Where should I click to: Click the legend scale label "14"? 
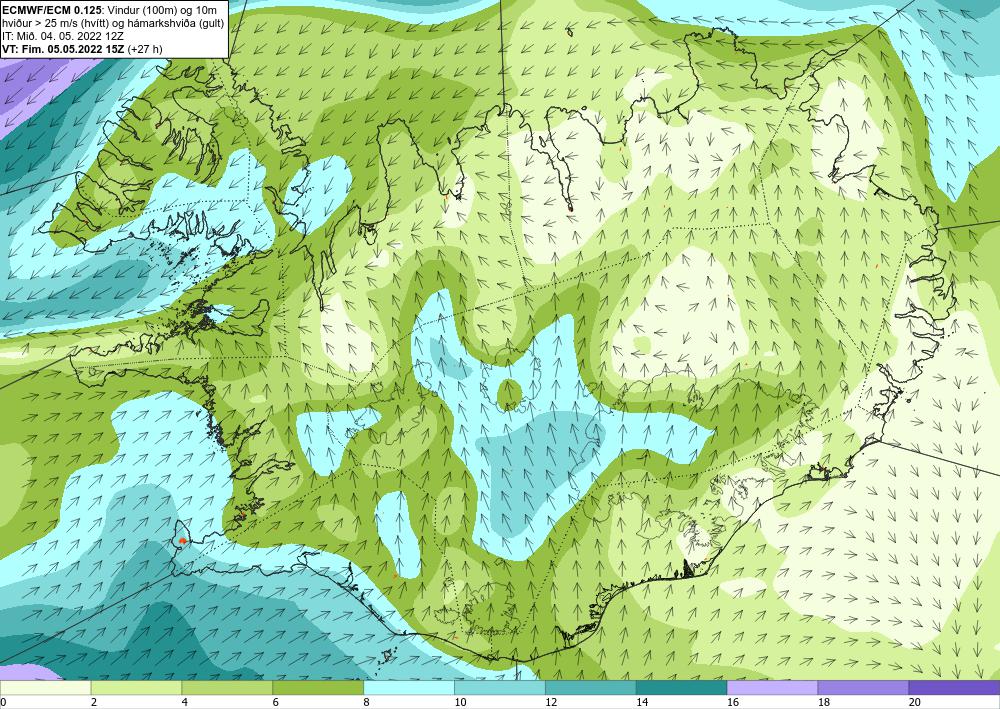[x=642, y=702]
